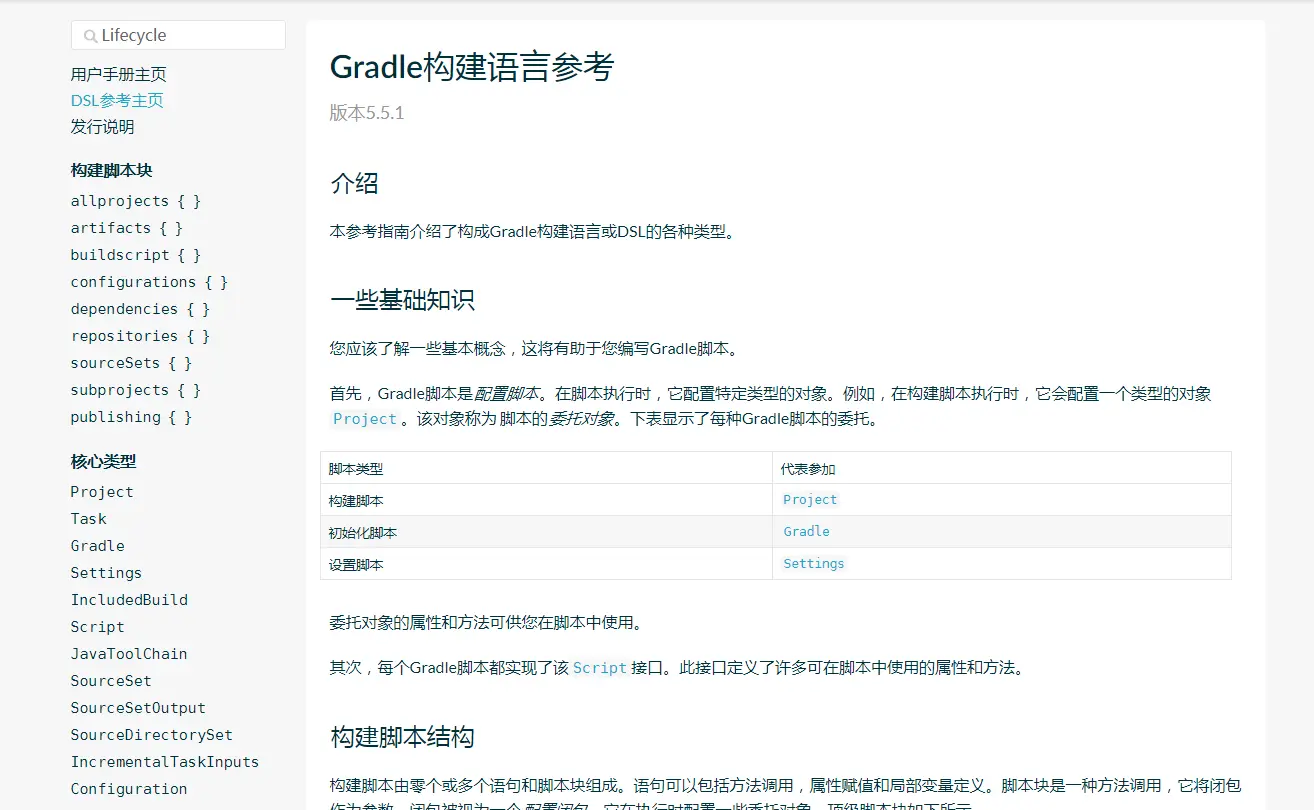The width and height of the screenshot is (1314, 810).
Task: Open Configuration type in the sidebar
Action: [x=129, y=789]
